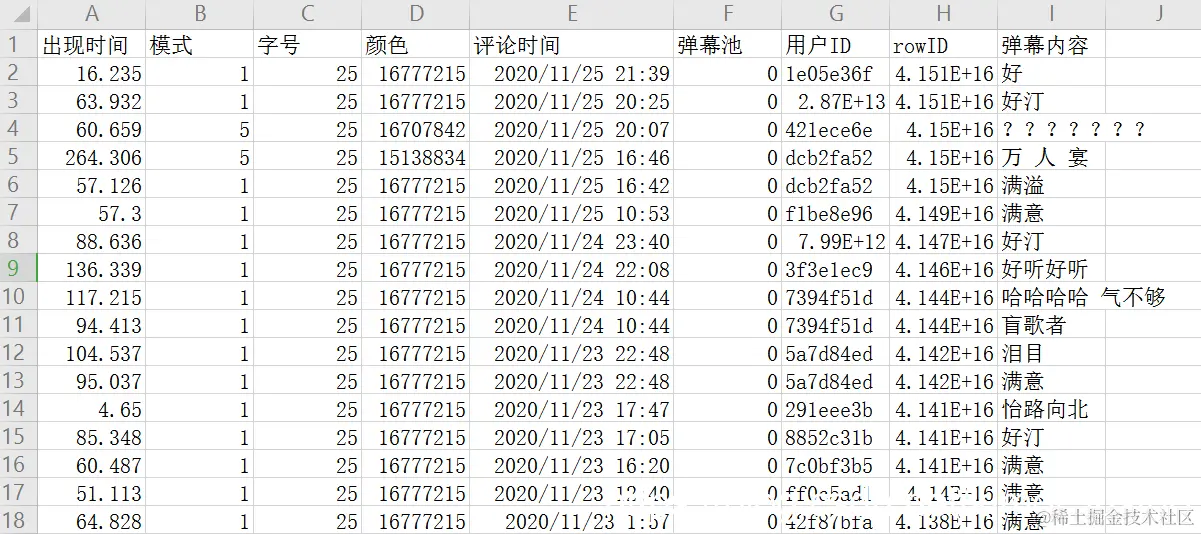This screenshot has height=534, width=1201.
Task: Select user ID cell 1e05e36f
Action: [836, 73]
